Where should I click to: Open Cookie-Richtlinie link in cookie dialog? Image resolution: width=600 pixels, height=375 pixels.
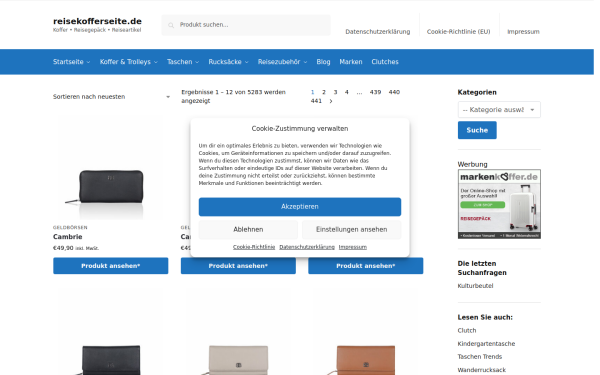(254, 247)
